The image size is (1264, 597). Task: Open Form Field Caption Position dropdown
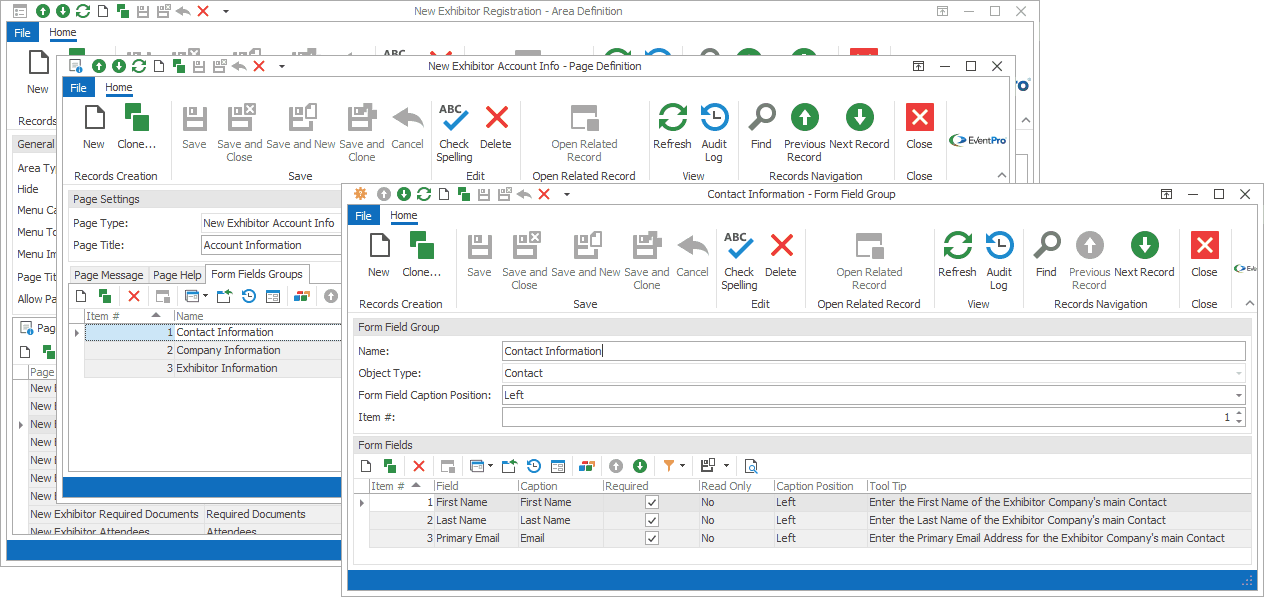click(1239, 395)
